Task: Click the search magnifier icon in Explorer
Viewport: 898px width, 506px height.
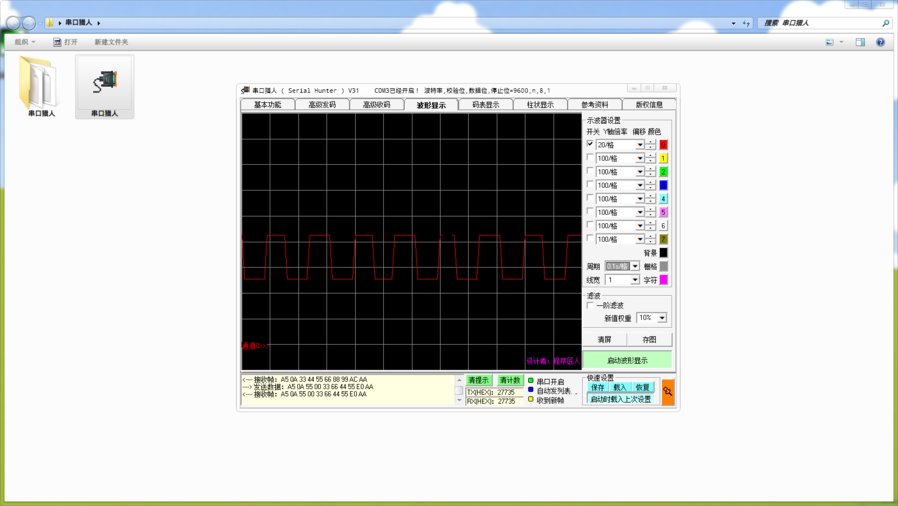Action: (885, 23)
